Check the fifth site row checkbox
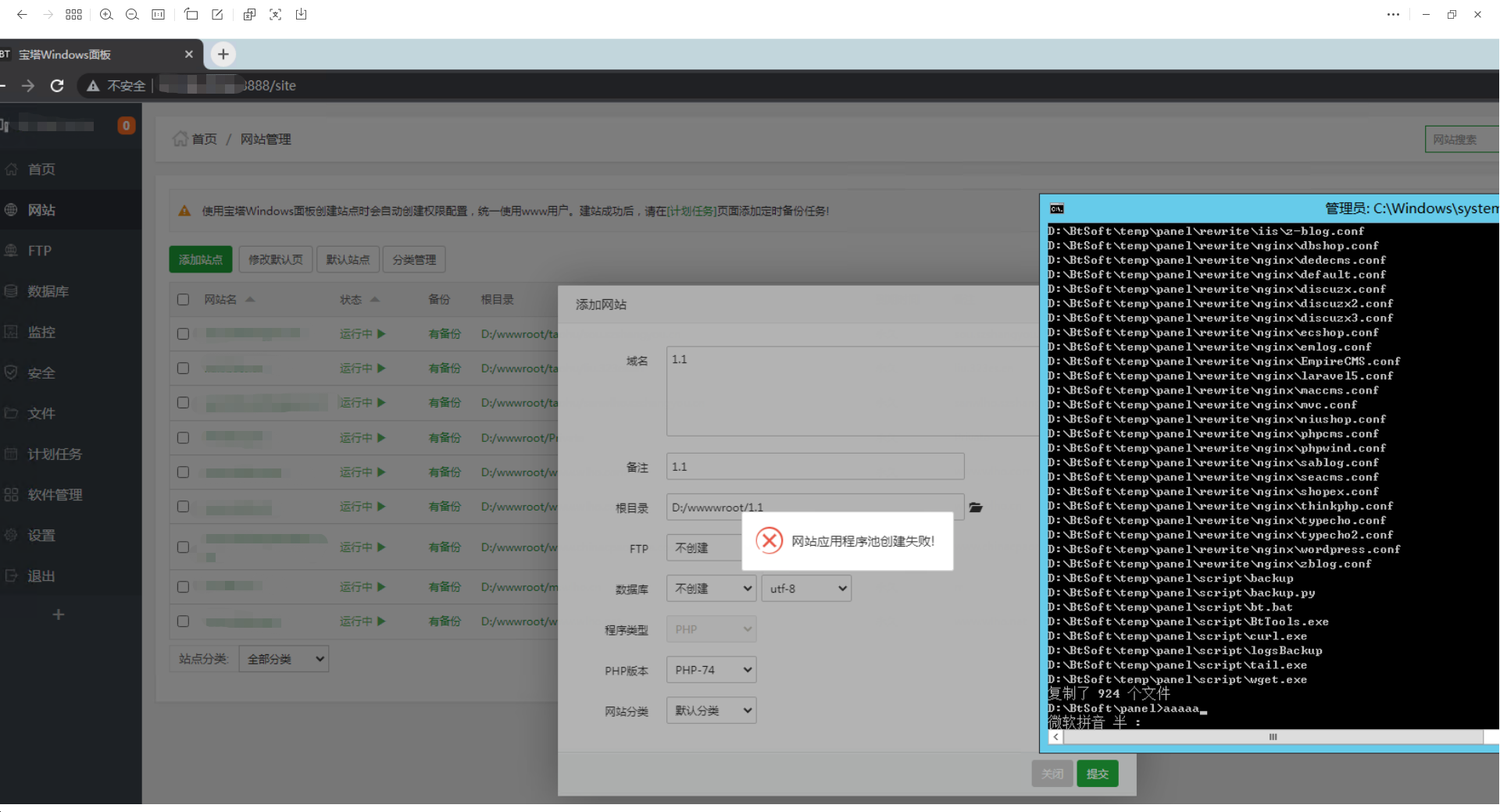The image size is (1500, 812). 183,472
